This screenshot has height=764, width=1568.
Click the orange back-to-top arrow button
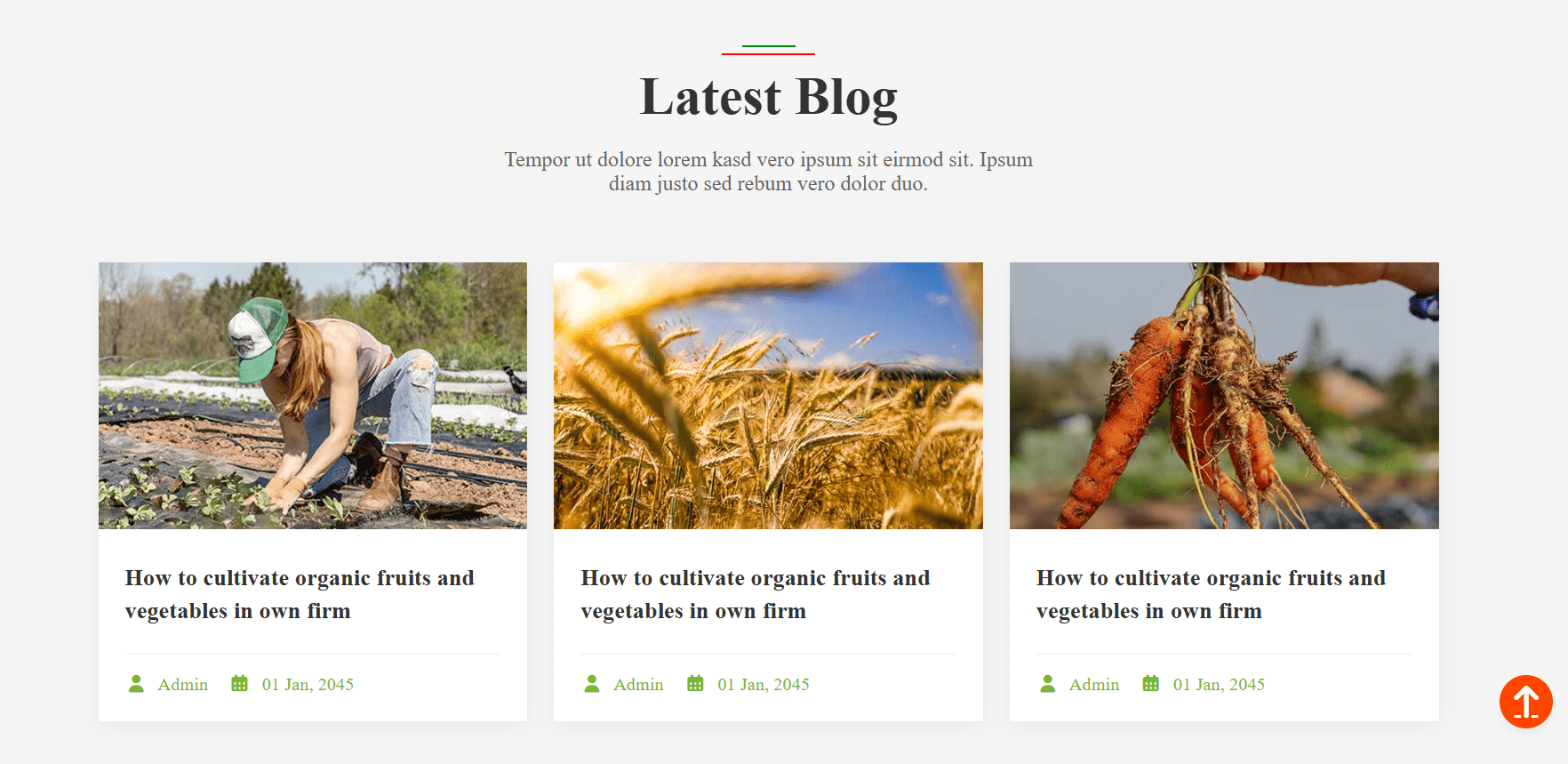pos(1525,702)
